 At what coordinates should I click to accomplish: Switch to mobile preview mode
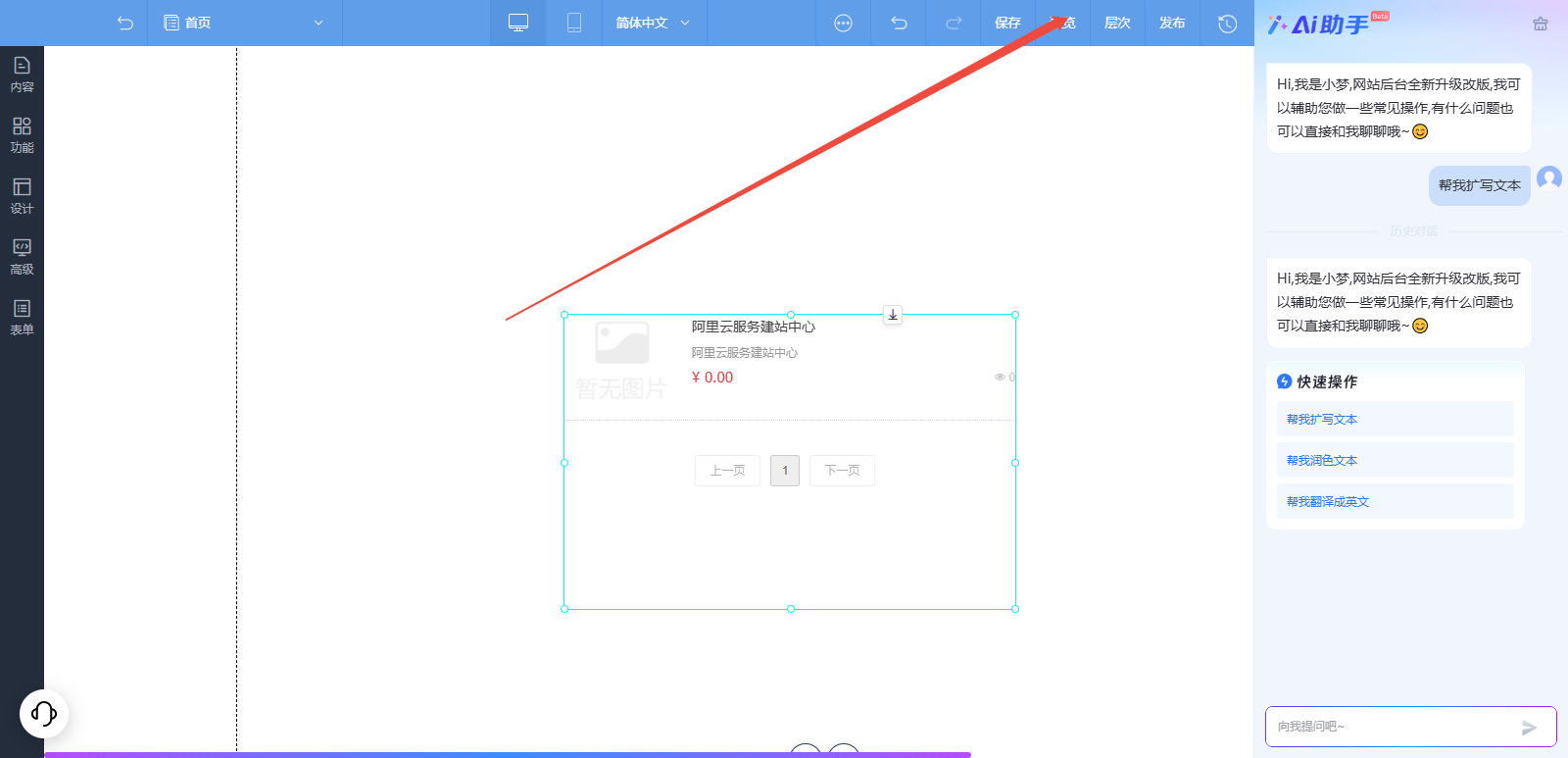pyautogui.click(x=574, y=23)
